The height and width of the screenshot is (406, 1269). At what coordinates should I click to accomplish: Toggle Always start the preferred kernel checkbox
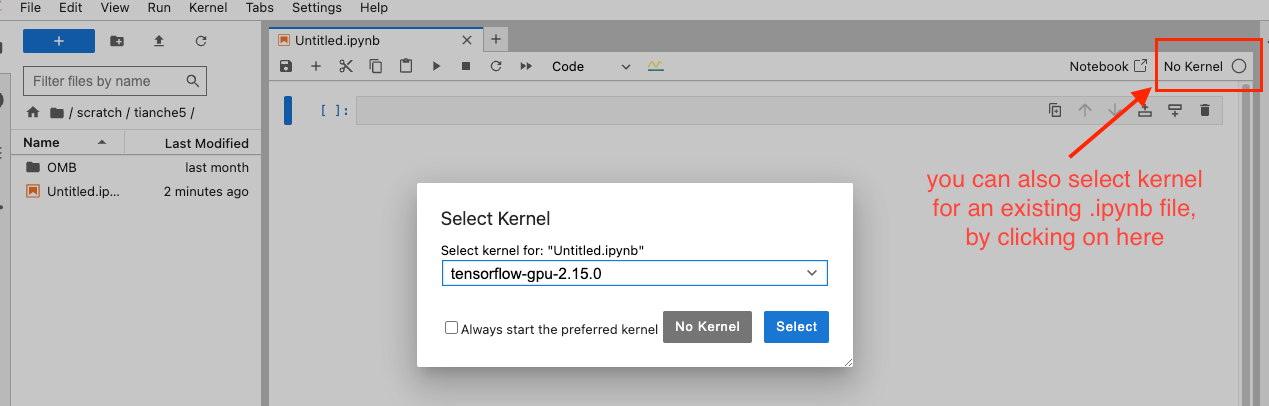tap(452, 327)
